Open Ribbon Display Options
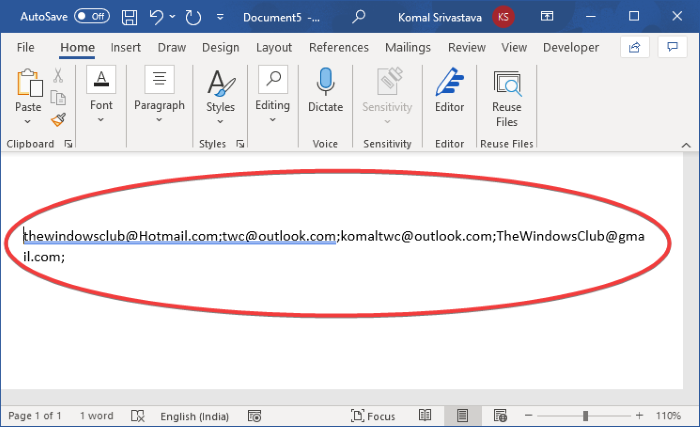Screen dimensions: 700x427 point(547,17)
